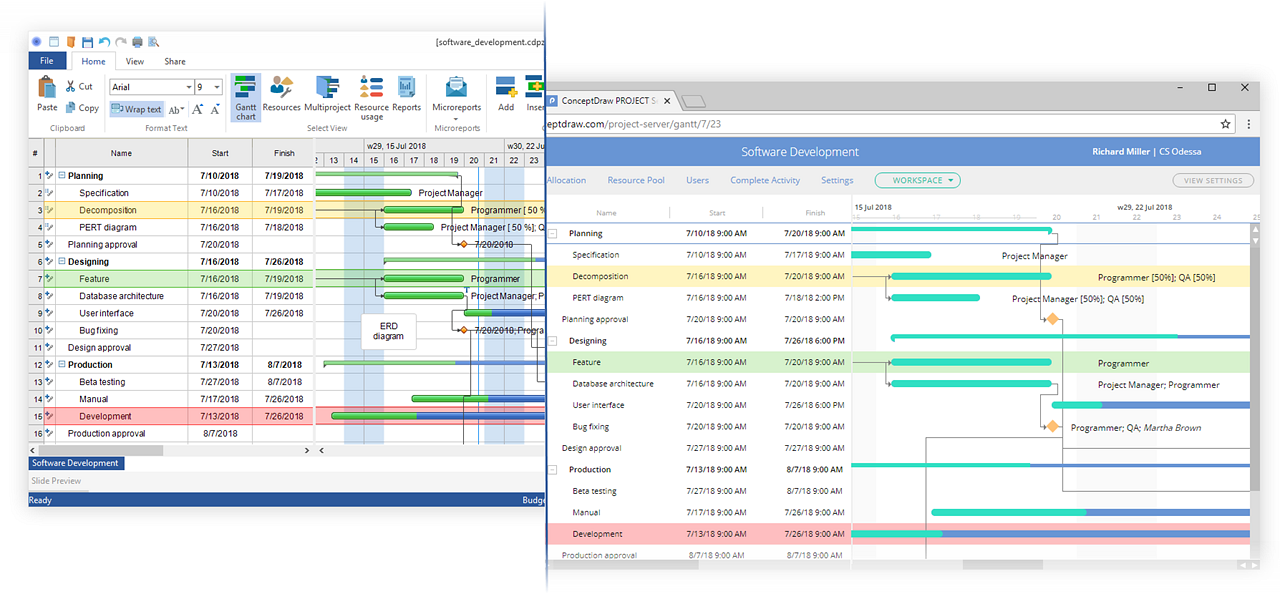Click the New document icon in title bar
Viewport: 1280px width, 594px height.
[54, 42]
